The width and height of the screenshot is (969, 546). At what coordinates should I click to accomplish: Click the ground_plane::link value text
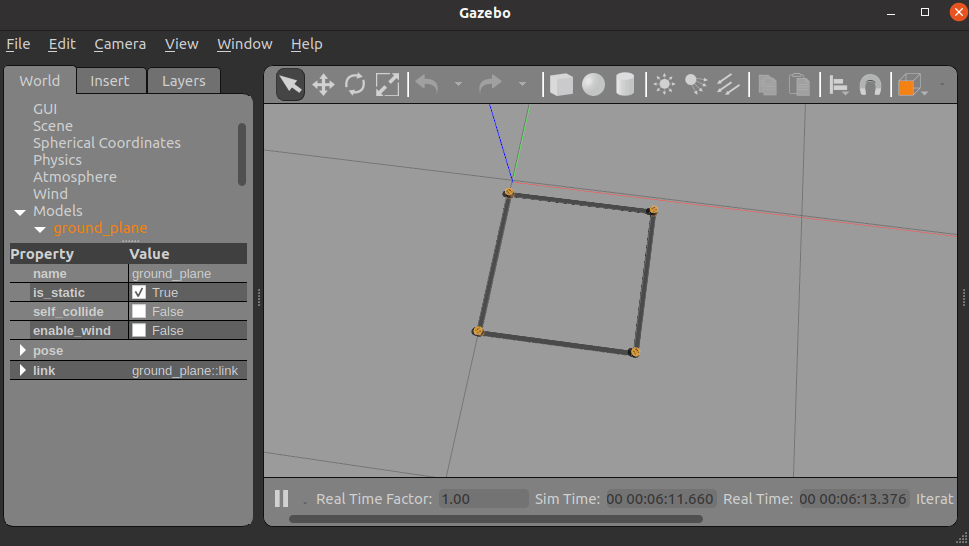pos(185,371)
